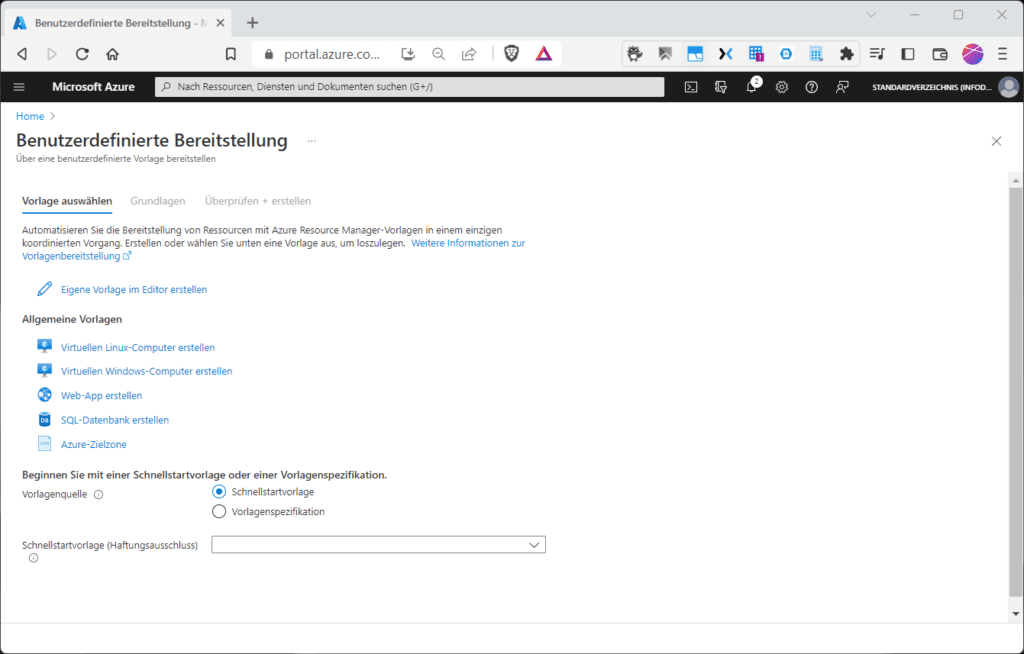Toggle the browser sidebar panel icon
1024x654 pixels.
[908, 54]
